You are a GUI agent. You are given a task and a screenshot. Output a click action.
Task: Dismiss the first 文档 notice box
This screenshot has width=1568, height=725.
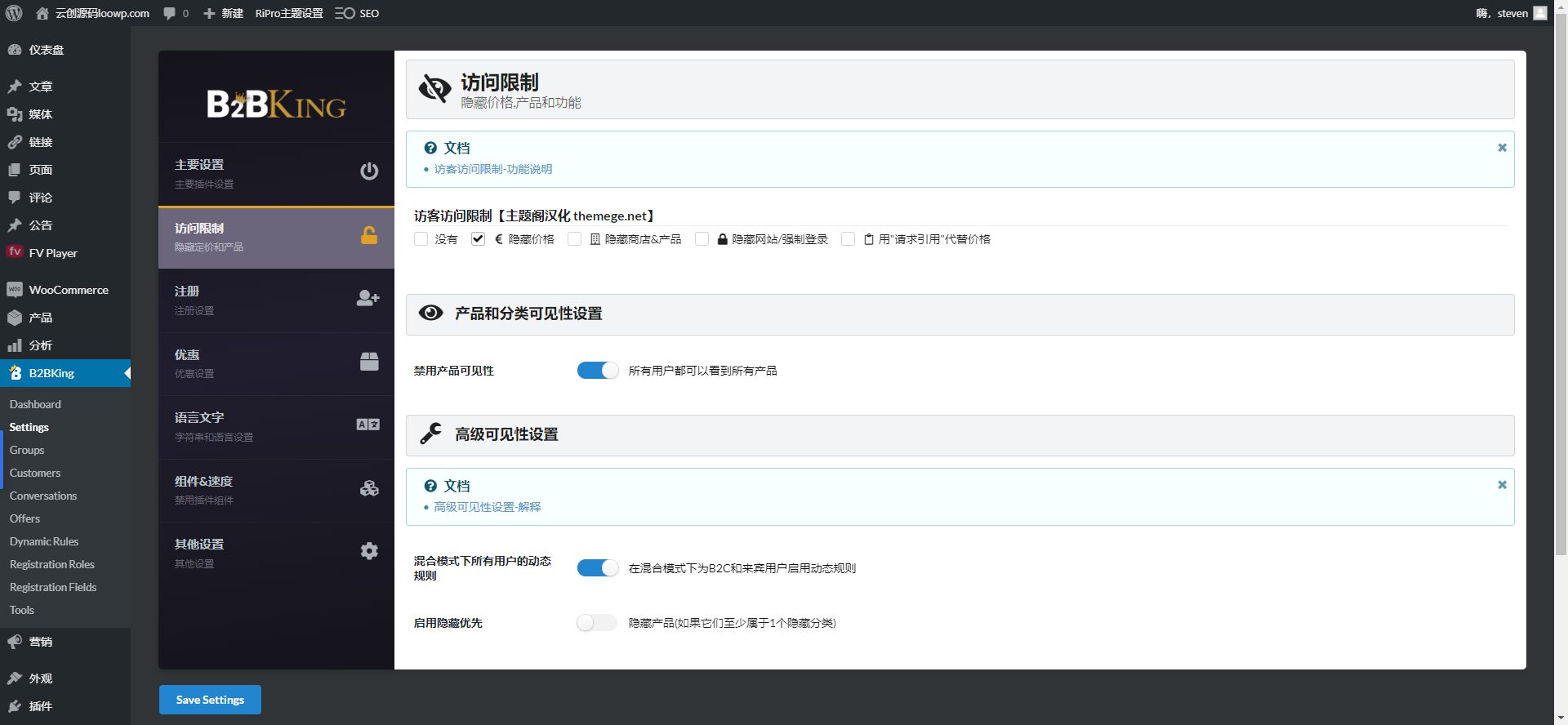pos(1502,148)
